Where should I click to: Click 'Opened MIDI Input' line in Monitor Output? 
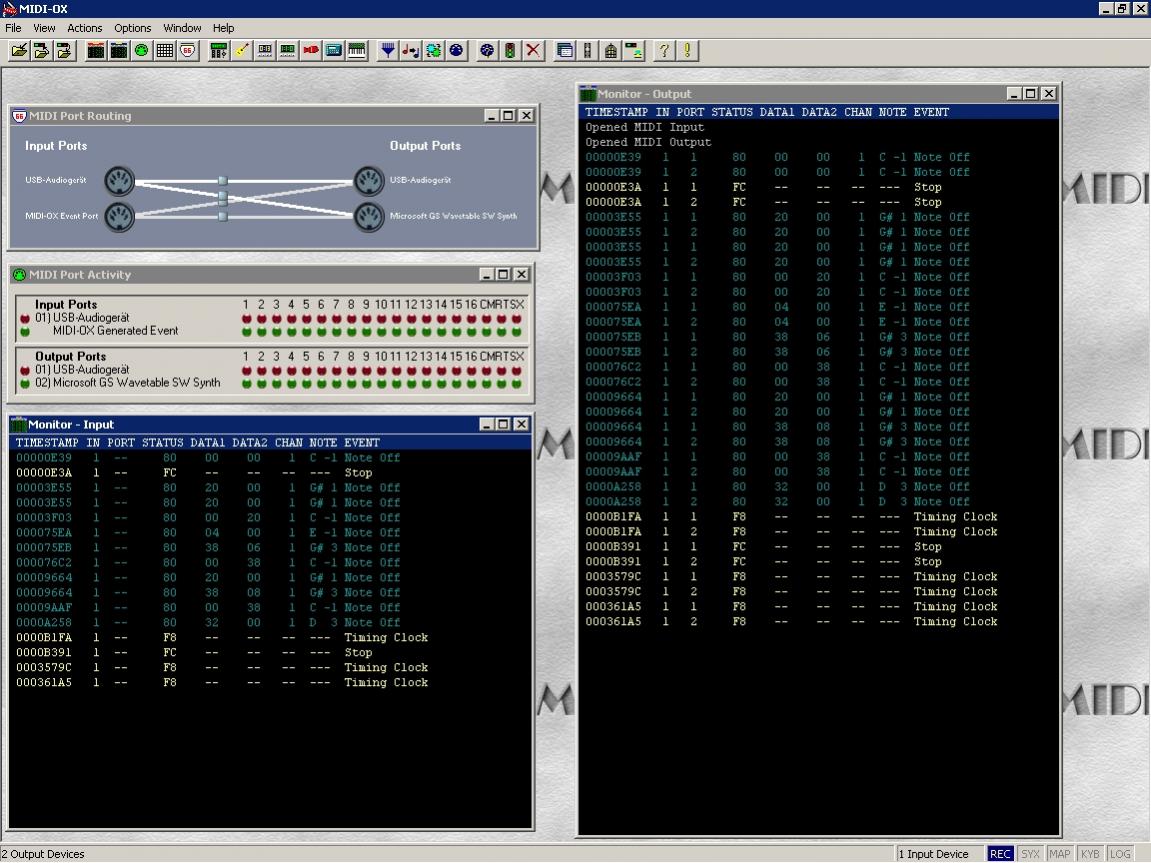(x=645, y=127)
